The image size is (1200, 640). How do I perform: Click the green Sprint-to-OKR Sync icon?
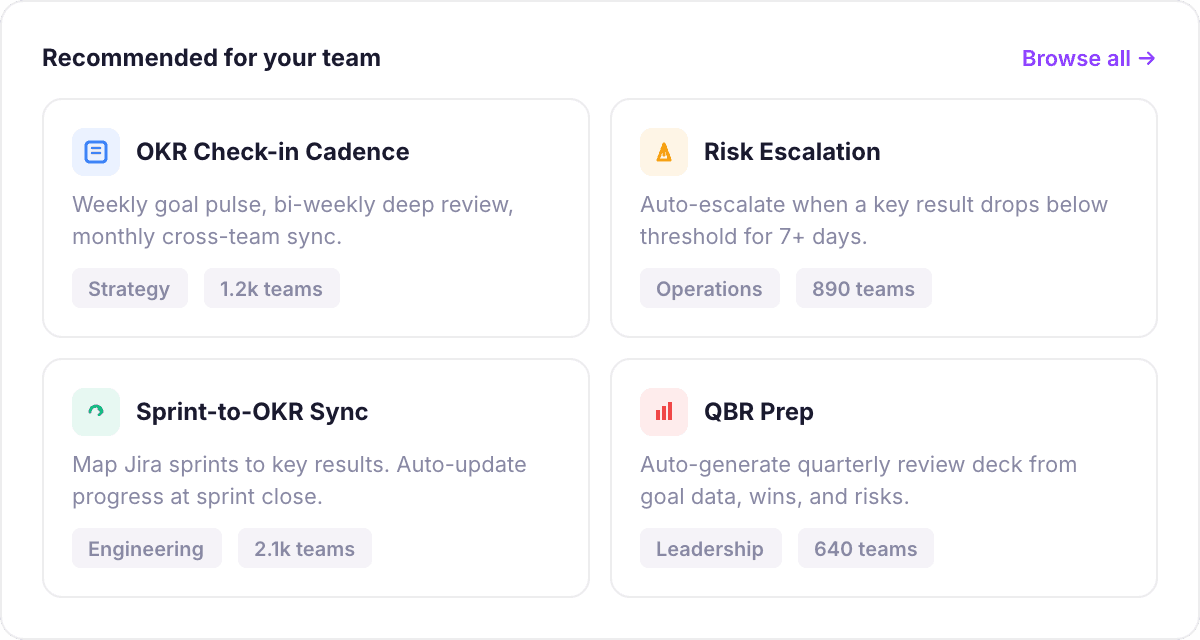click(x=96, y=412)
